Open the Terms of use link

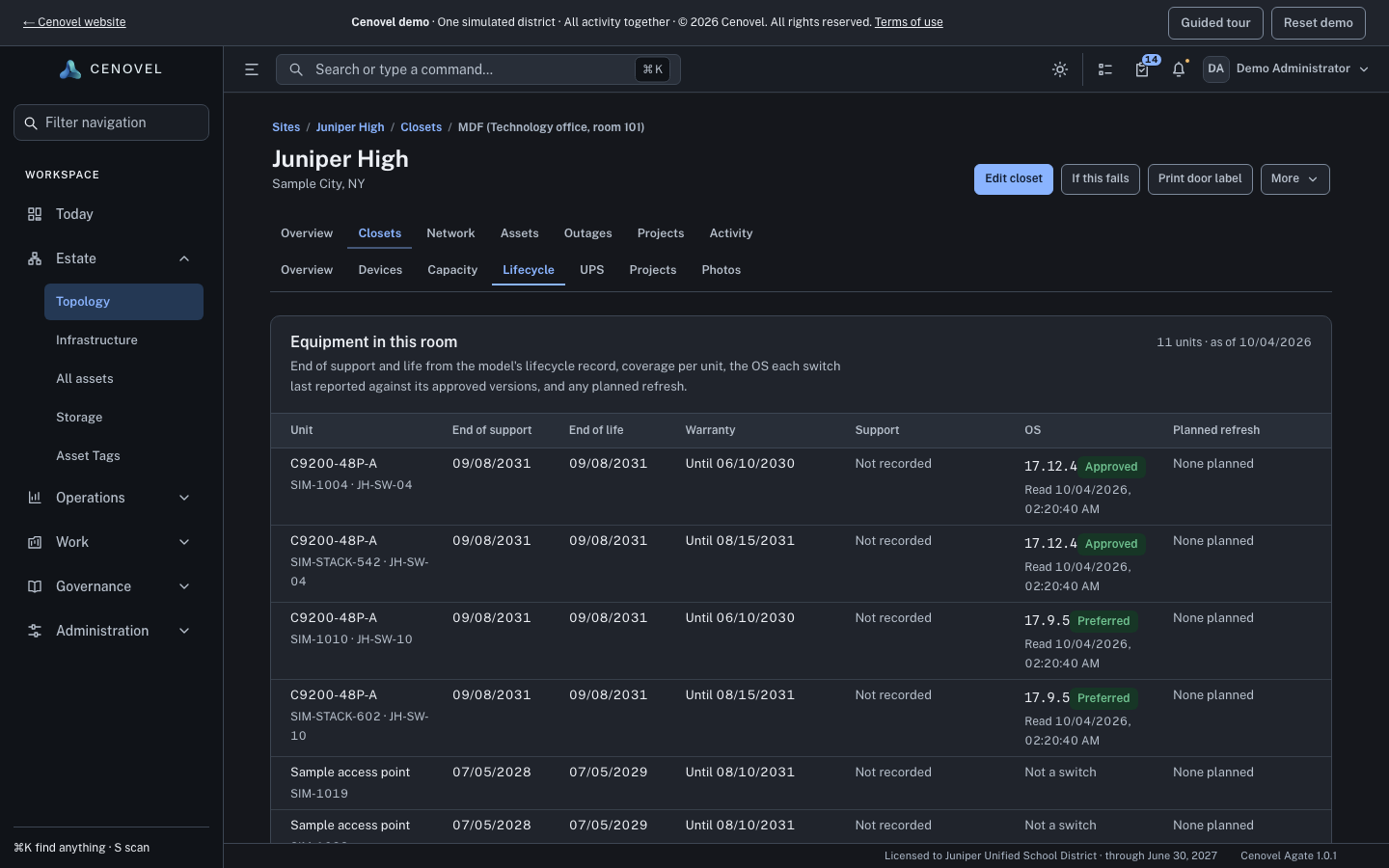pyautogui.click(x=909, y=22)
